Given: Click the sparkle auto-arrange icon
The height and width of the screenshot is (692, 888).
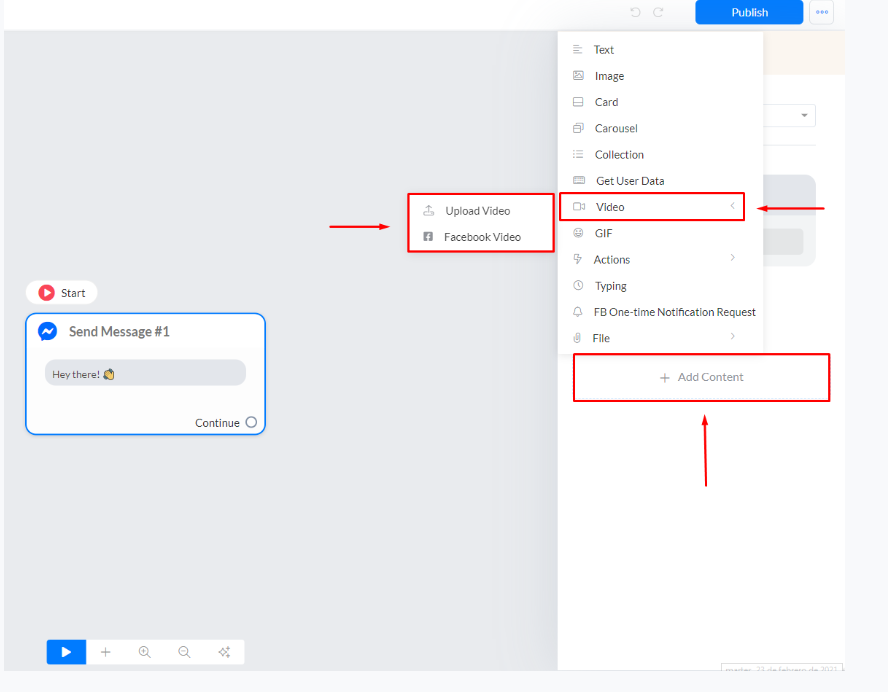Looking at the screenshot, I should tap(224, 652).
